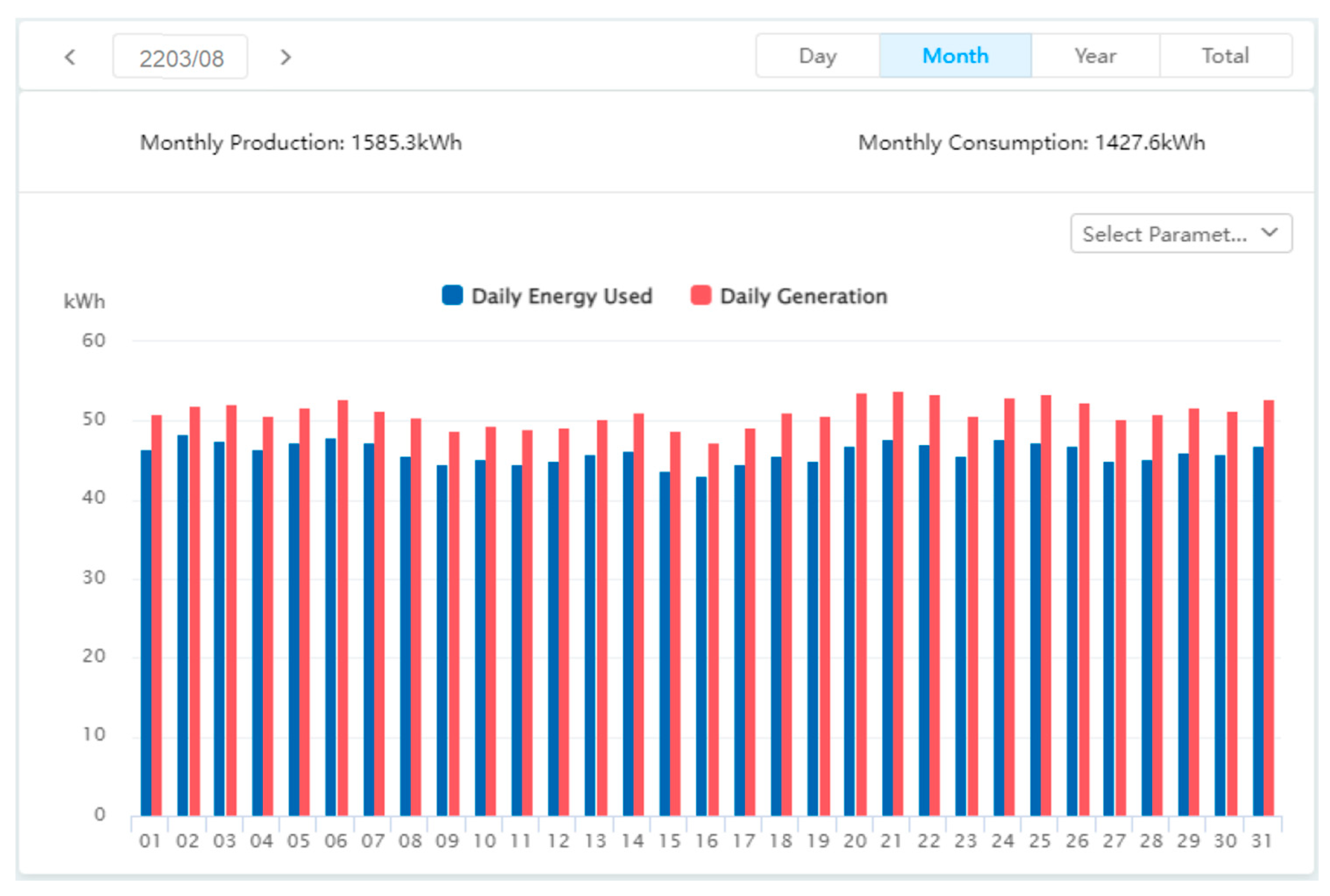Click the Select Parameter chevron arrow
The width and height of the screenshot is (1330, 896).
tap(1269, 232)
